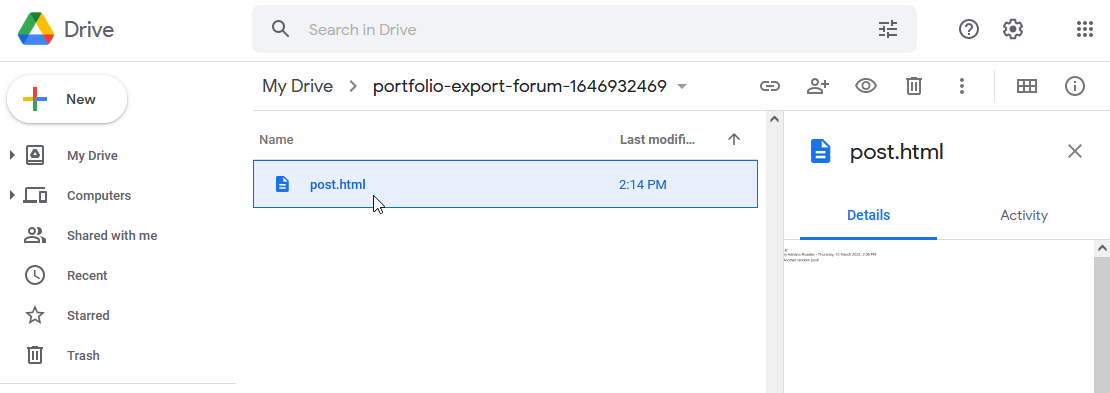The height and width of the screenshot is (393, 1110).
Task: Click the post.html title in details panel
Action: 896,152
